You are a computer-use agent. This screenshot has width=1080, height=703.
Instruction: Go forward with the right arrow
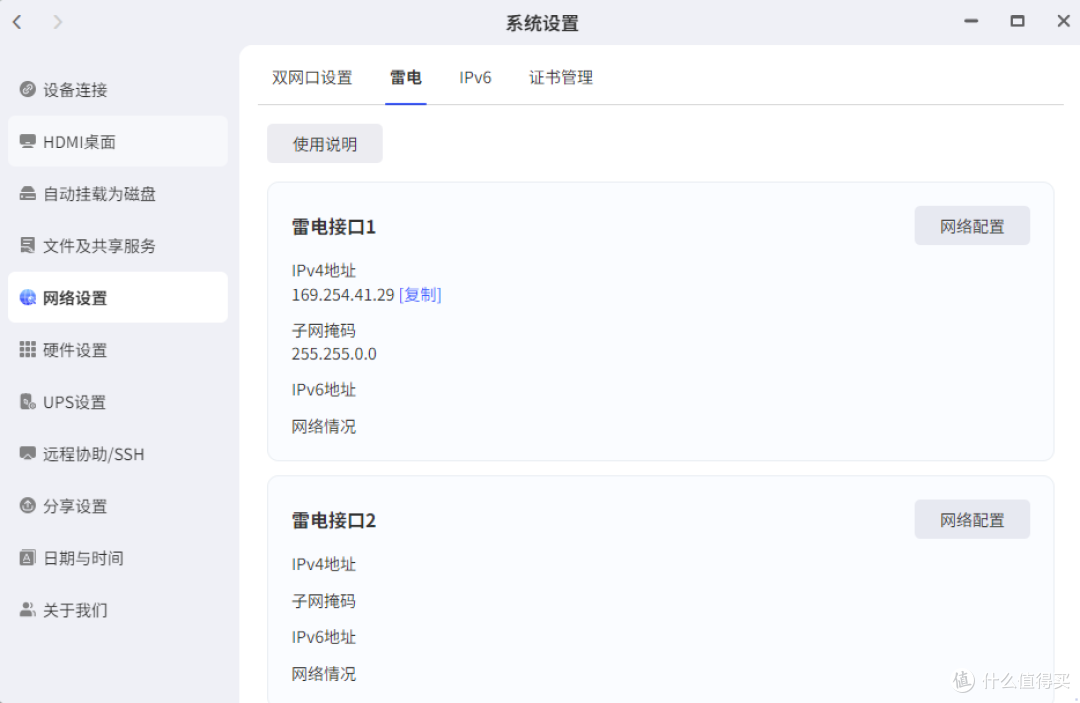58,22
